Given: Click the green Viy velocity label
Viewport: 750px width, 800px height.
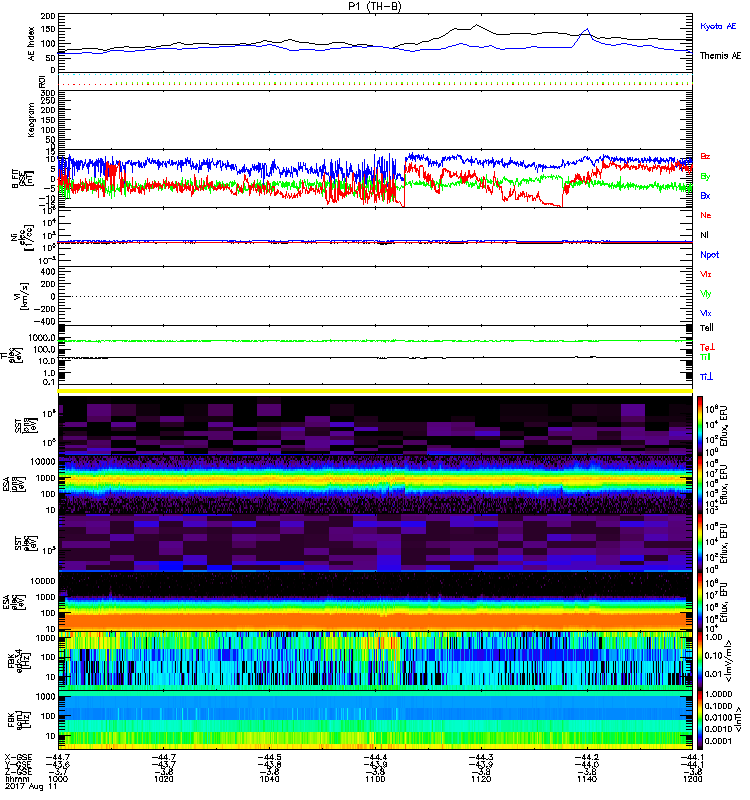Looking at the screenshot, I should point(706,294).
